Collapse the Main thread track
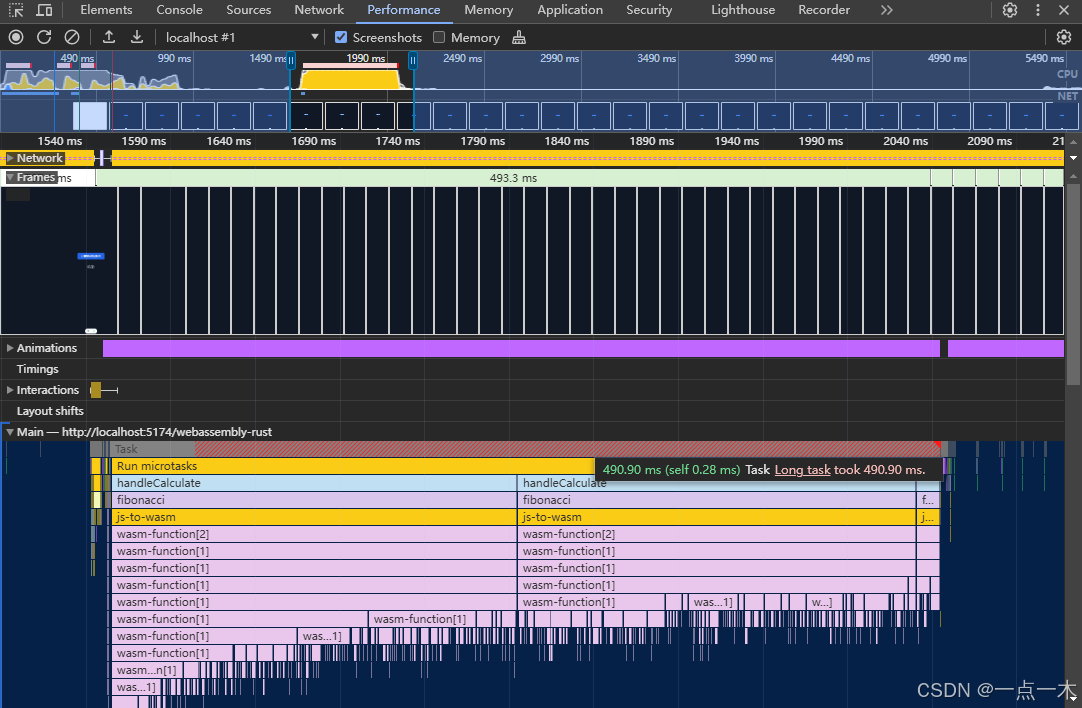Screen dimensions: 1082x708 (10, 432)
